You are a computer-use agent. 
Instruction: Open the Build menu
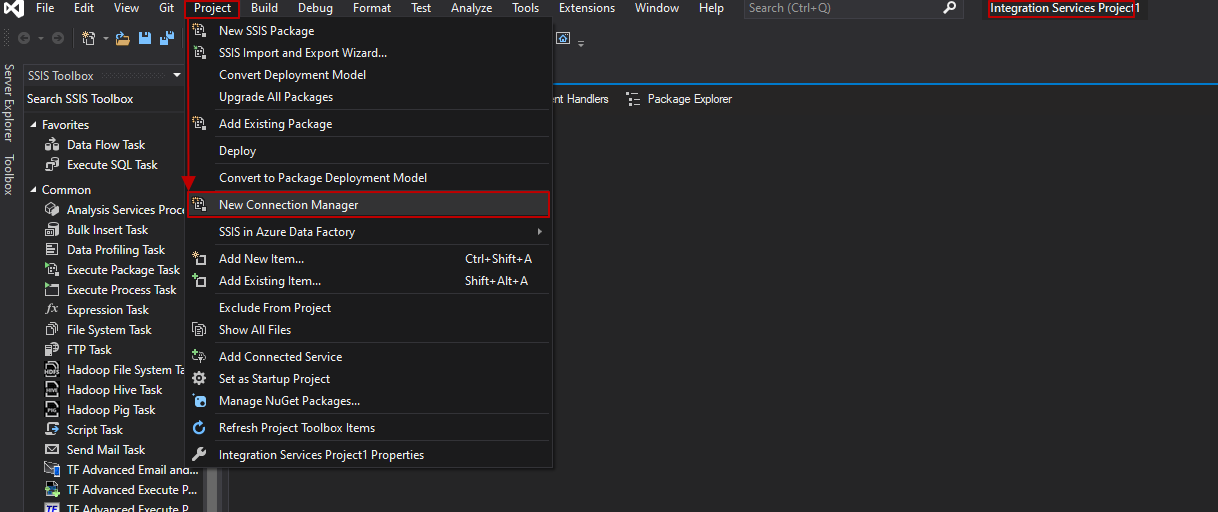tap(265, 8)
